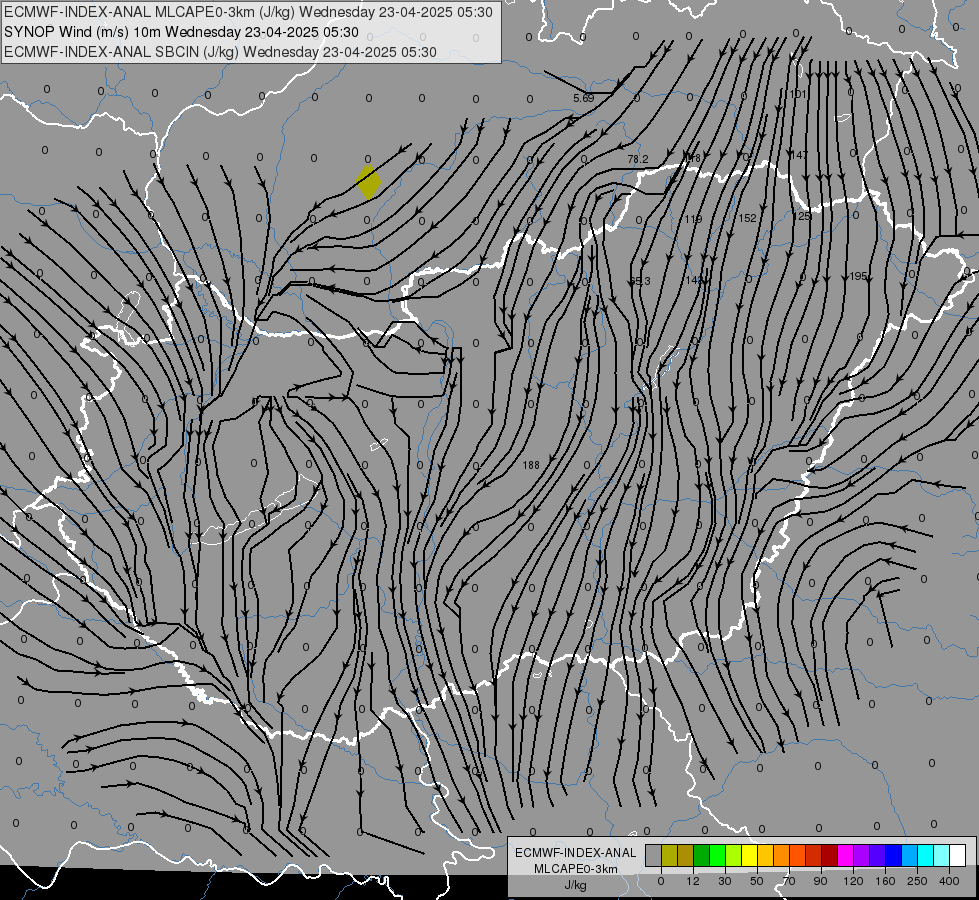This screenshot has height=900, width=979.
Task: Click the map value 5.69
Action: [584, 98]
